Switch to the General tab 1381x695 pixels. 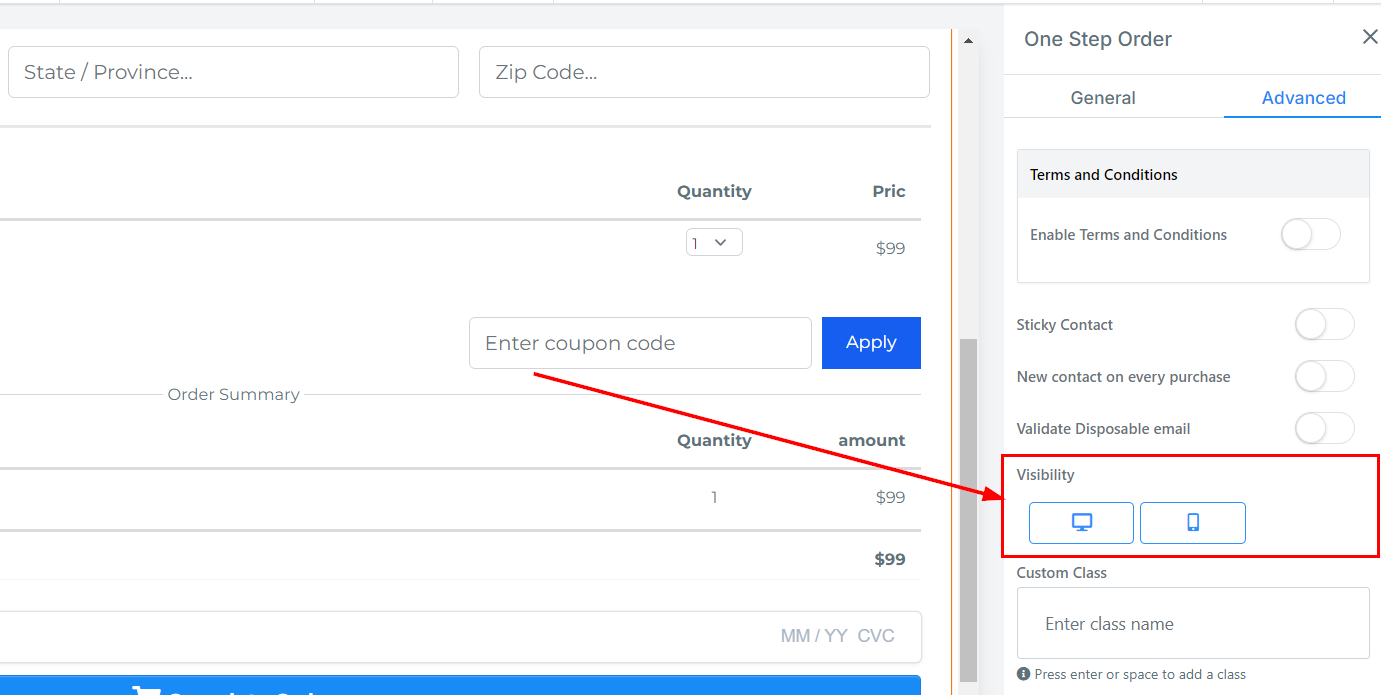coord(1103,98)
